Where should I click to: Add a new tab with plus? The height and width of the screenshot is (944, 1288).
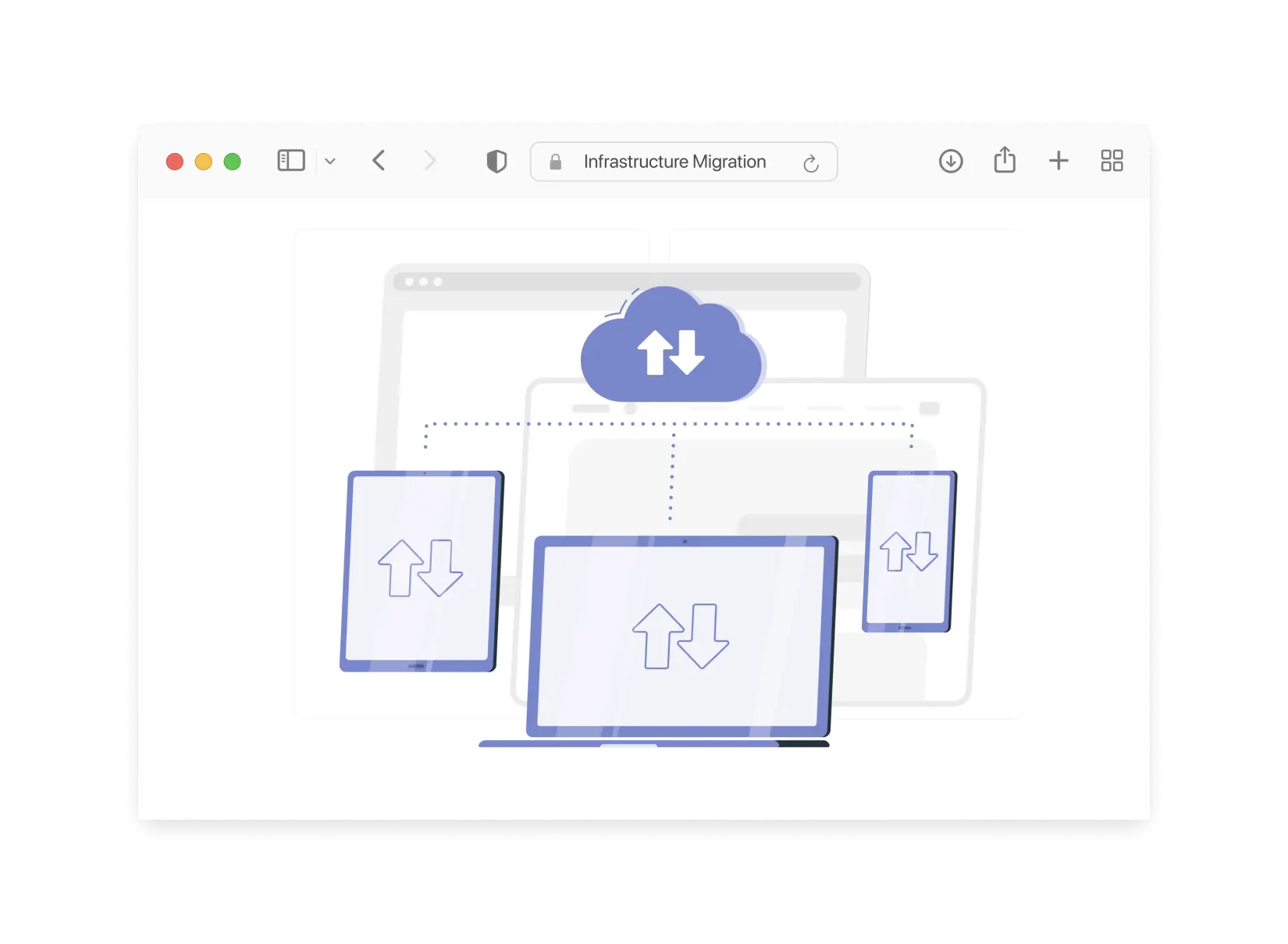[1058, 161]
